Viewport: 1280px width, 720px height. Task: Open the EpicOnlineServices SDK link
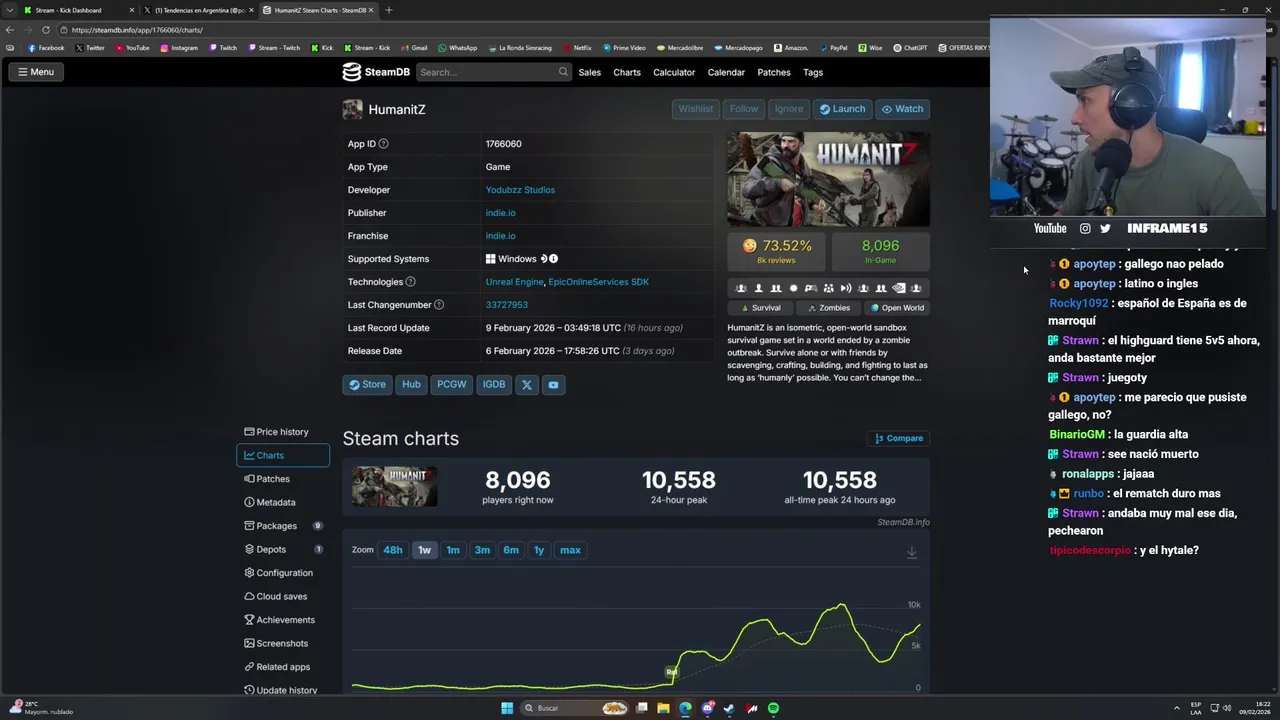598,282
